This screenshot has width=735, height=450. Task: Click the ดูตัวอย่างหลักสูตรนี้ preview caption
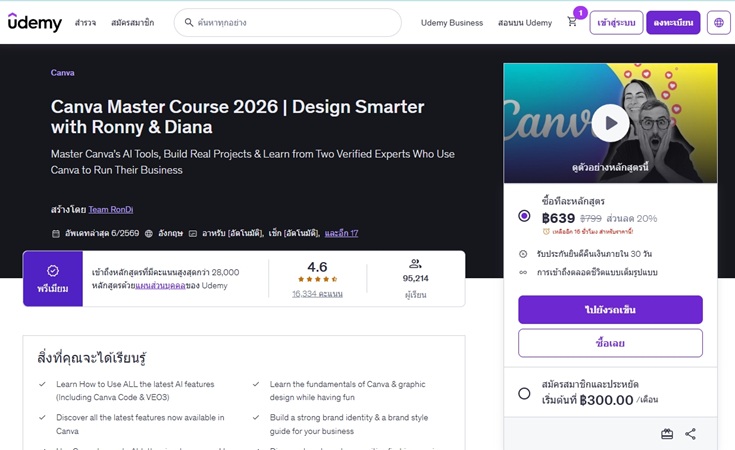(x=610, y=167)
